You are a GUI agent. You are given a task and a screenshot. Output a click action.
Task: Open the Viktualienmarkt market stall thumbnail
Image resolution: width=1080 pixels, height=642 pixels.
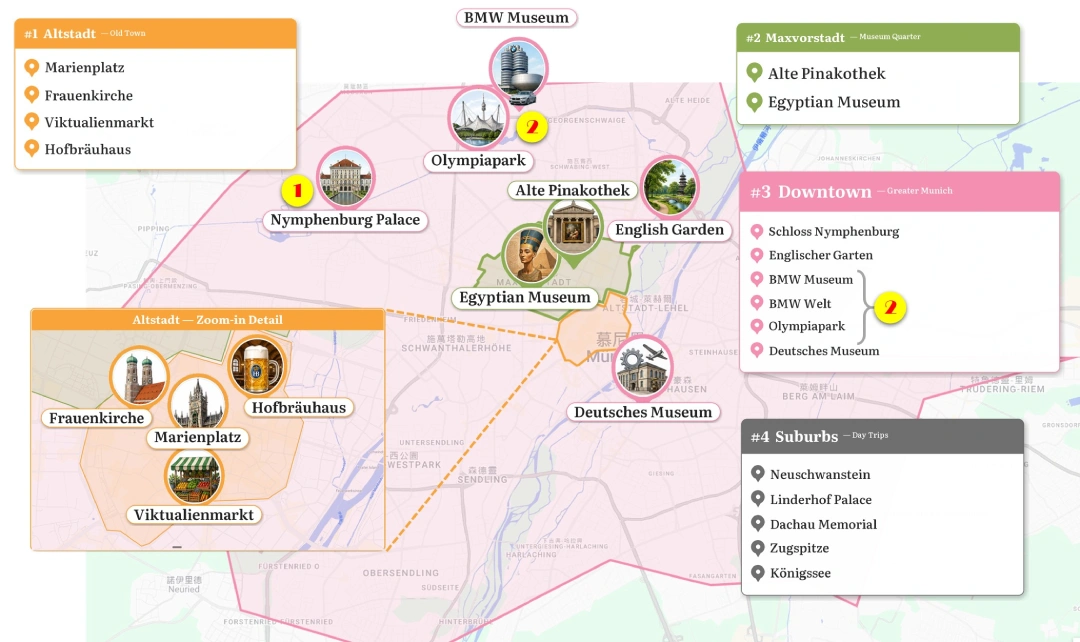194,477
